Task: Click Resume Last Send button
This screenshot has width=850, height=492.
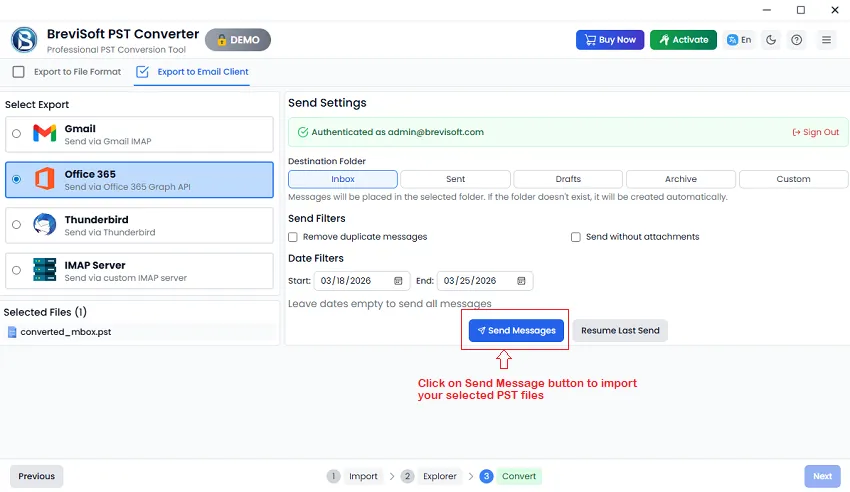Action: pyautogui.click(x=620, y=331)
